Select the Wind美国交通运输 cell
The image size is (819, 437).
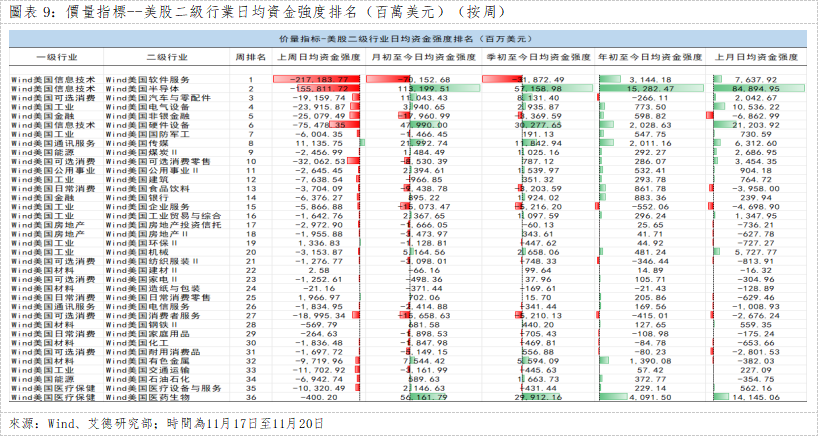pyautogui.click(x=148, y=370)
